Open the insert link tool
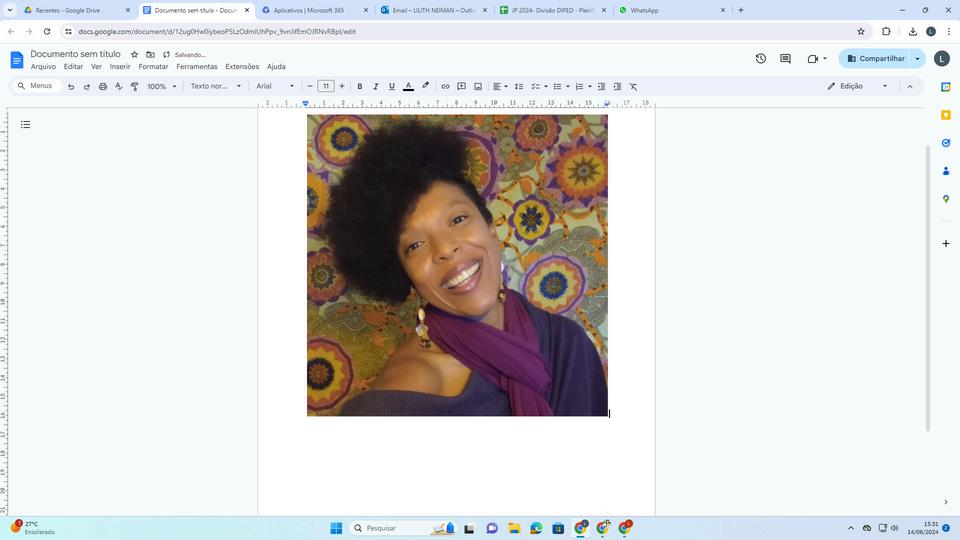 (445, 86)
